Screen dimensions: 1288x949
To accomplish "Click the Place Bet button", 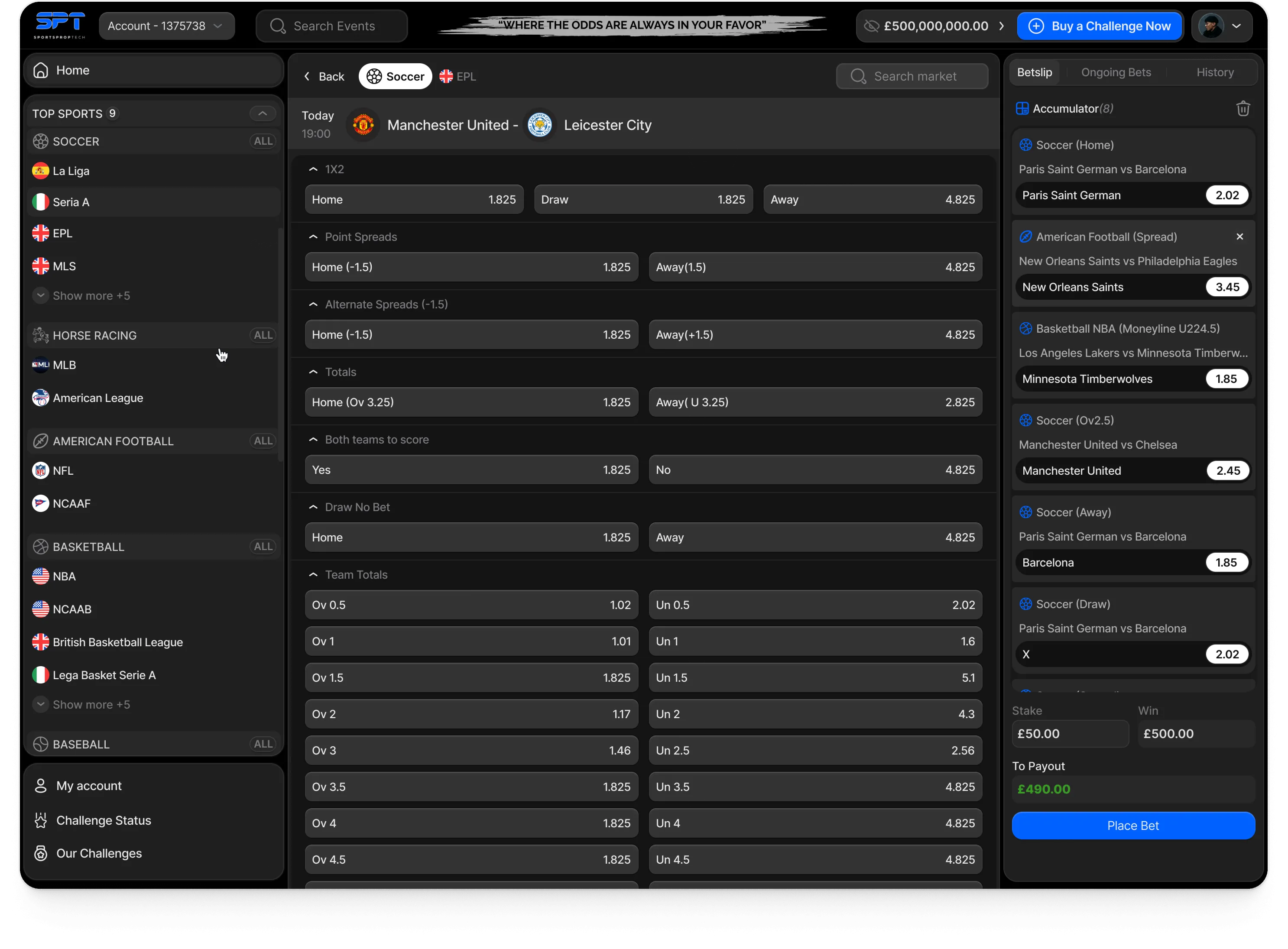I will [1133, 826].
